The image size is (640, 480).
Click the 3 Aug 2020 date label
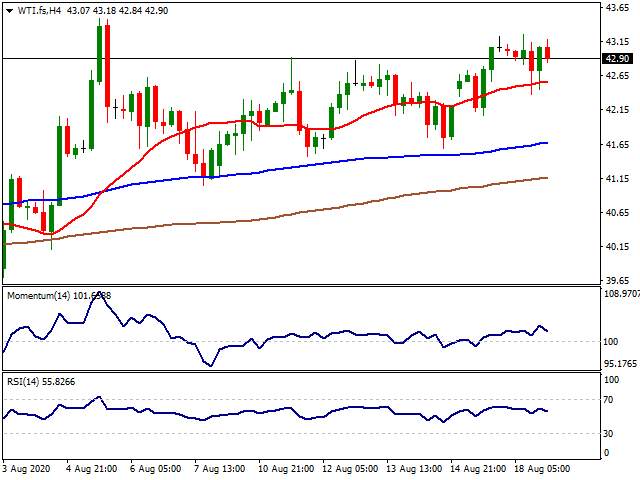27,468
